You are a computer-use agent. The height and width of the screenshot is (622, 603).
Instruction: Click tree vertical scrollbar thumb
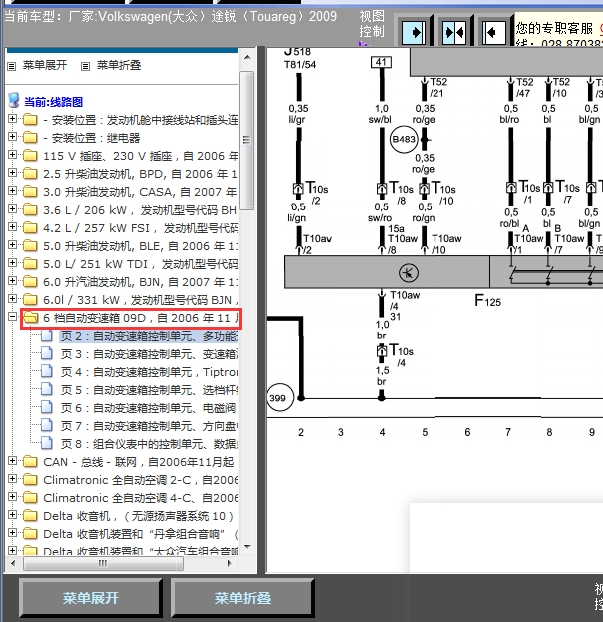pos(247,140)
